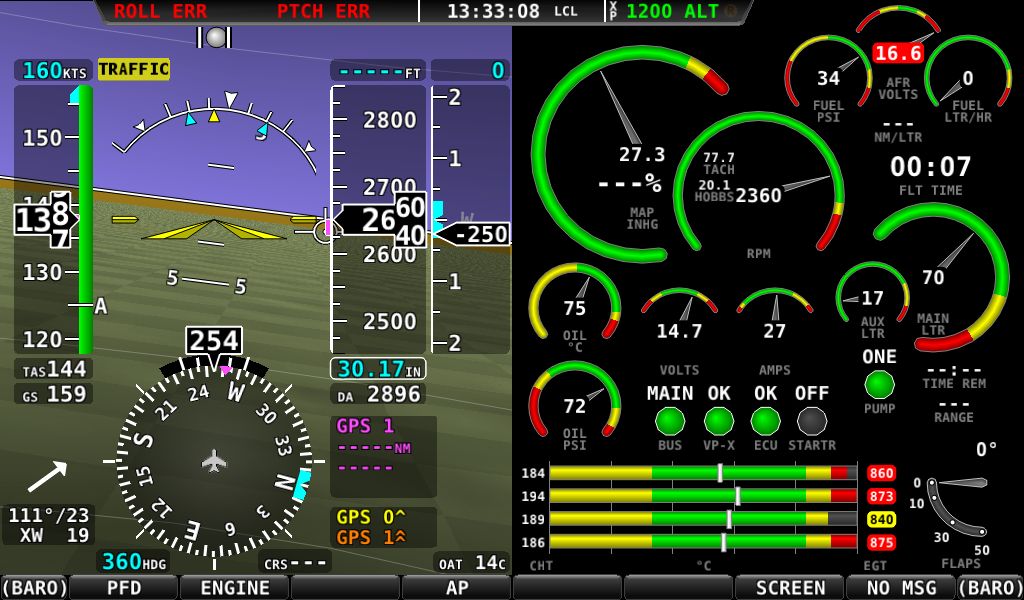Viewport: 1024px width, 600px height.
Task: Tap the DA 2896 density altitude readout
Action: (377, 394)
